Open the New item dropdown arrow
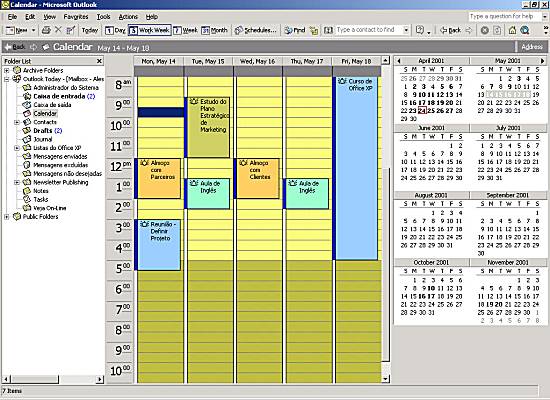Image resolution: width=550 pixels, height=400 pixels. [33, 31]
